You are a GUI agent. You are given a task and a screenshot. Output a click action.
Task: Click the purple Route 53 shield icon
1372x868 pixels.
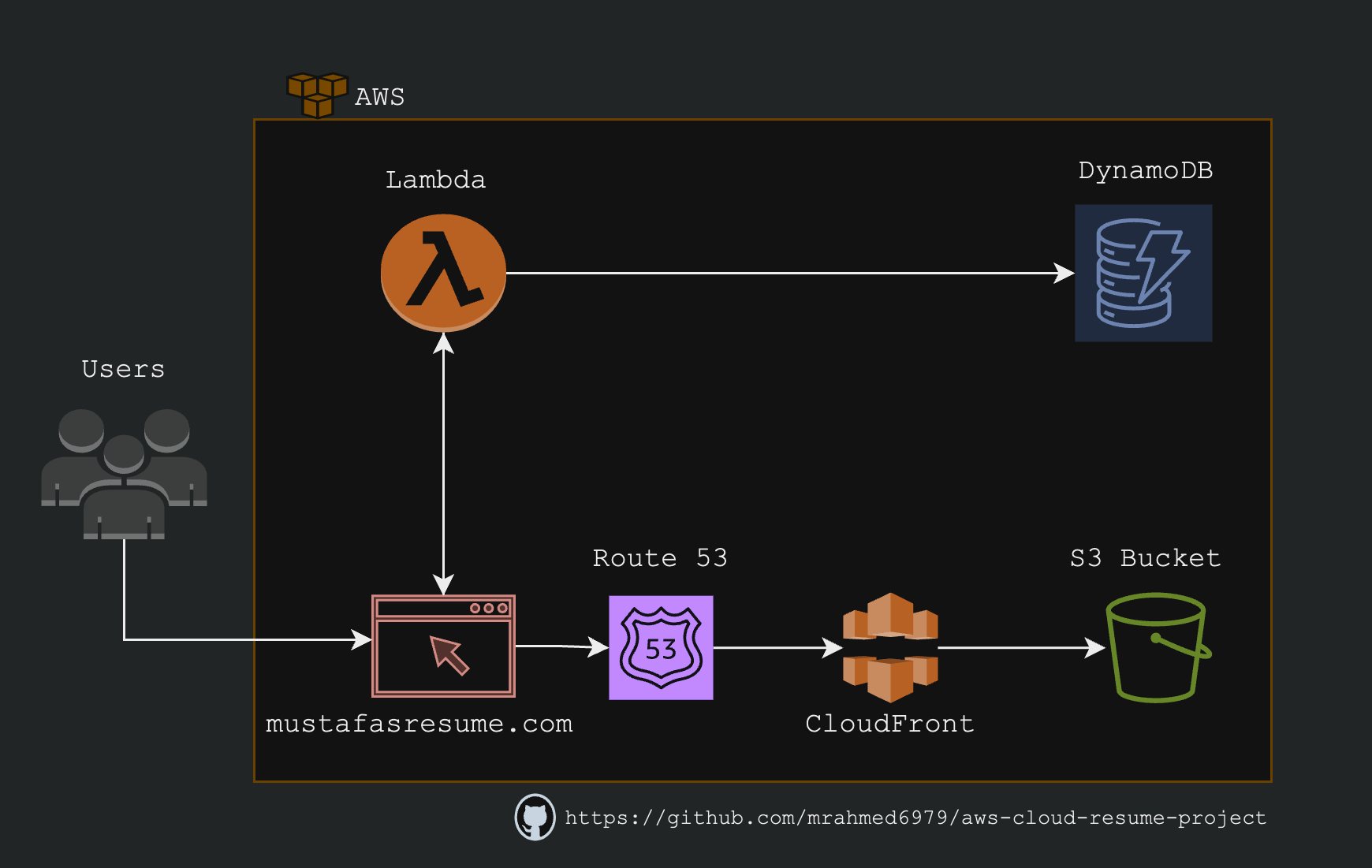[x=661, y=647]
